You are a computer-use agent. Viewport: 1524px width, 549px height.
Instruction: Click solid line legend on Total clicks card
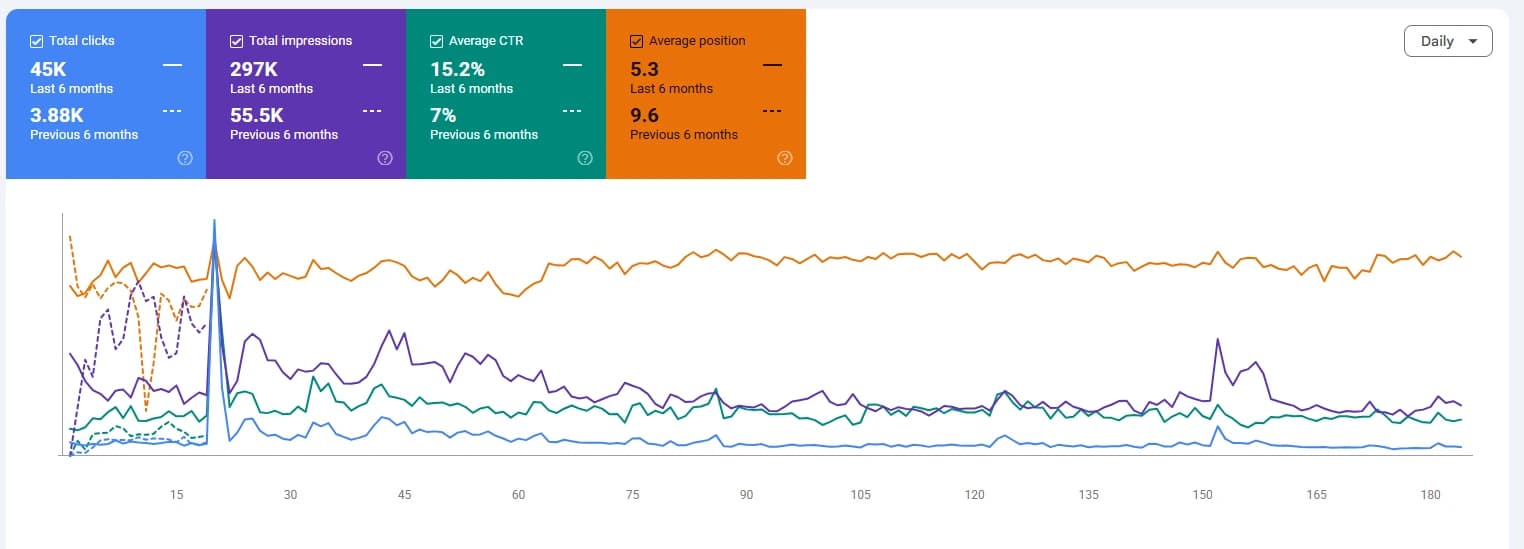click(172, 65)
